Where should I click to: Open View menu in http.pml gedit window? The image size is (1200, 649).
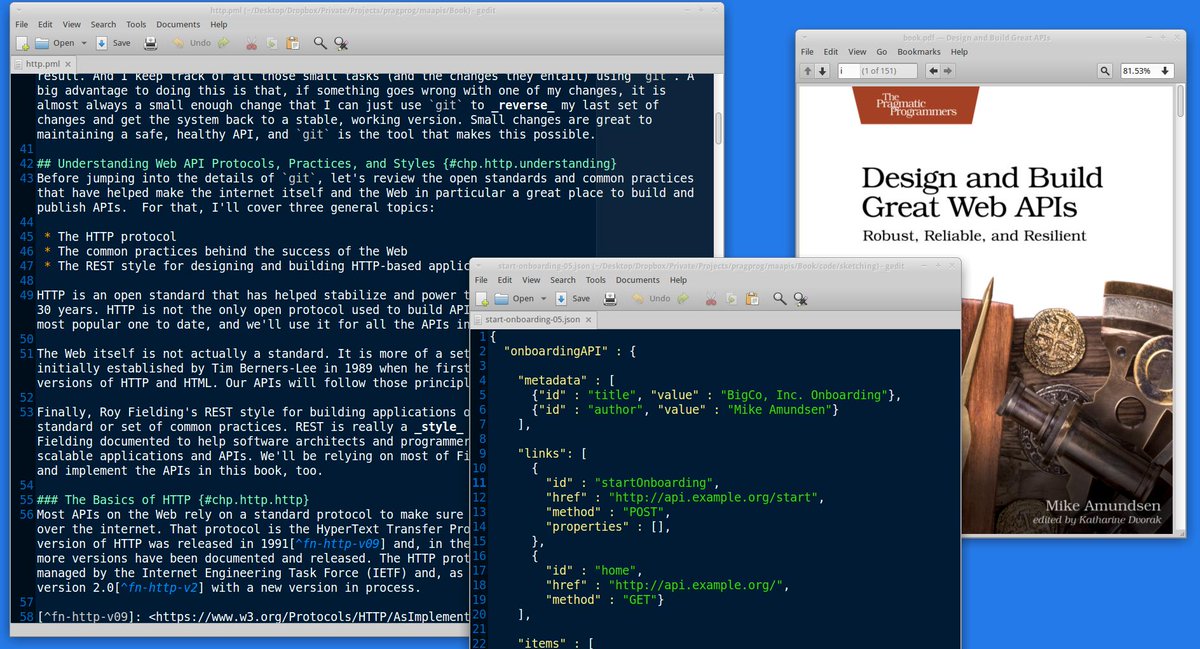(x=72, y=24)
